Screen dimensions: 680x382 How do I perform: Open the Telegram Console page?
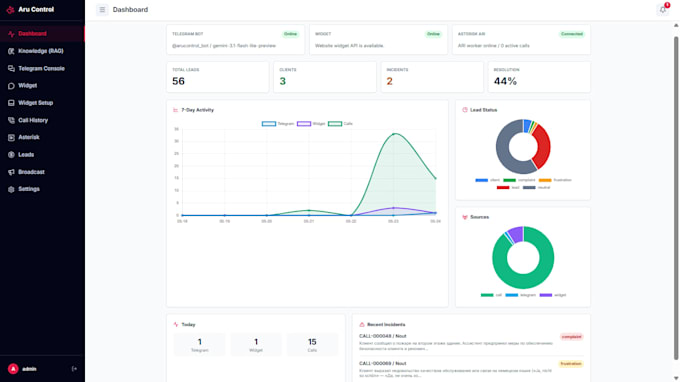coord(42,69)
